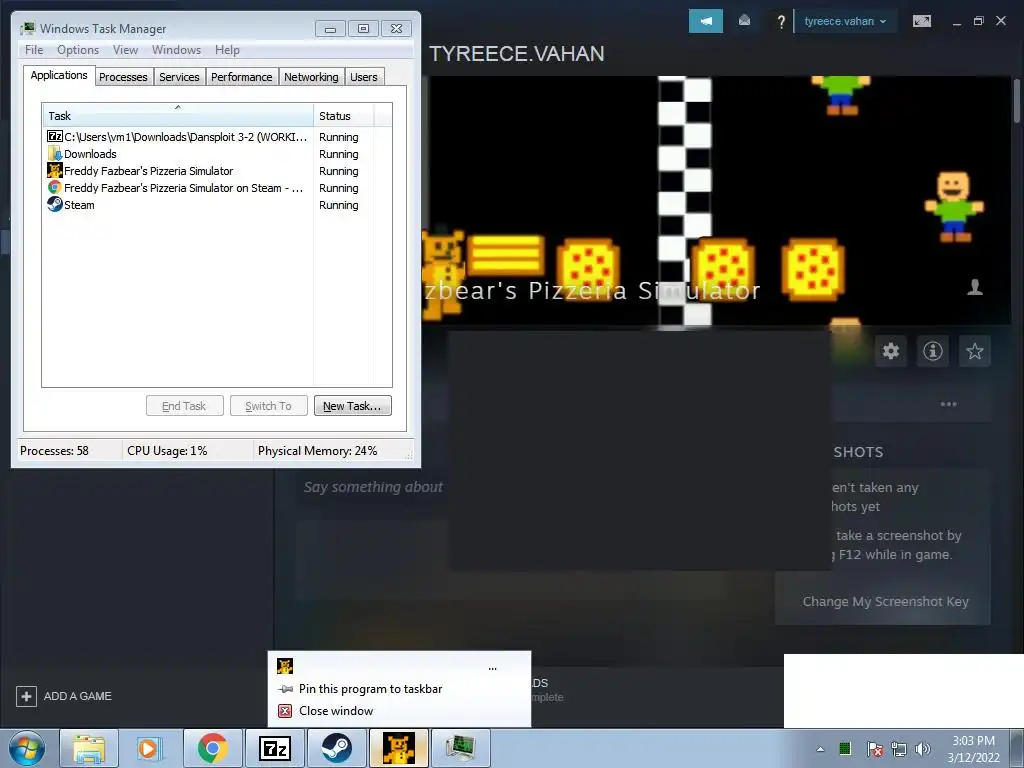Choose Close window in jump list
Image resolution: width=1024 pixels, height=768 pixels.
[336, 711]
